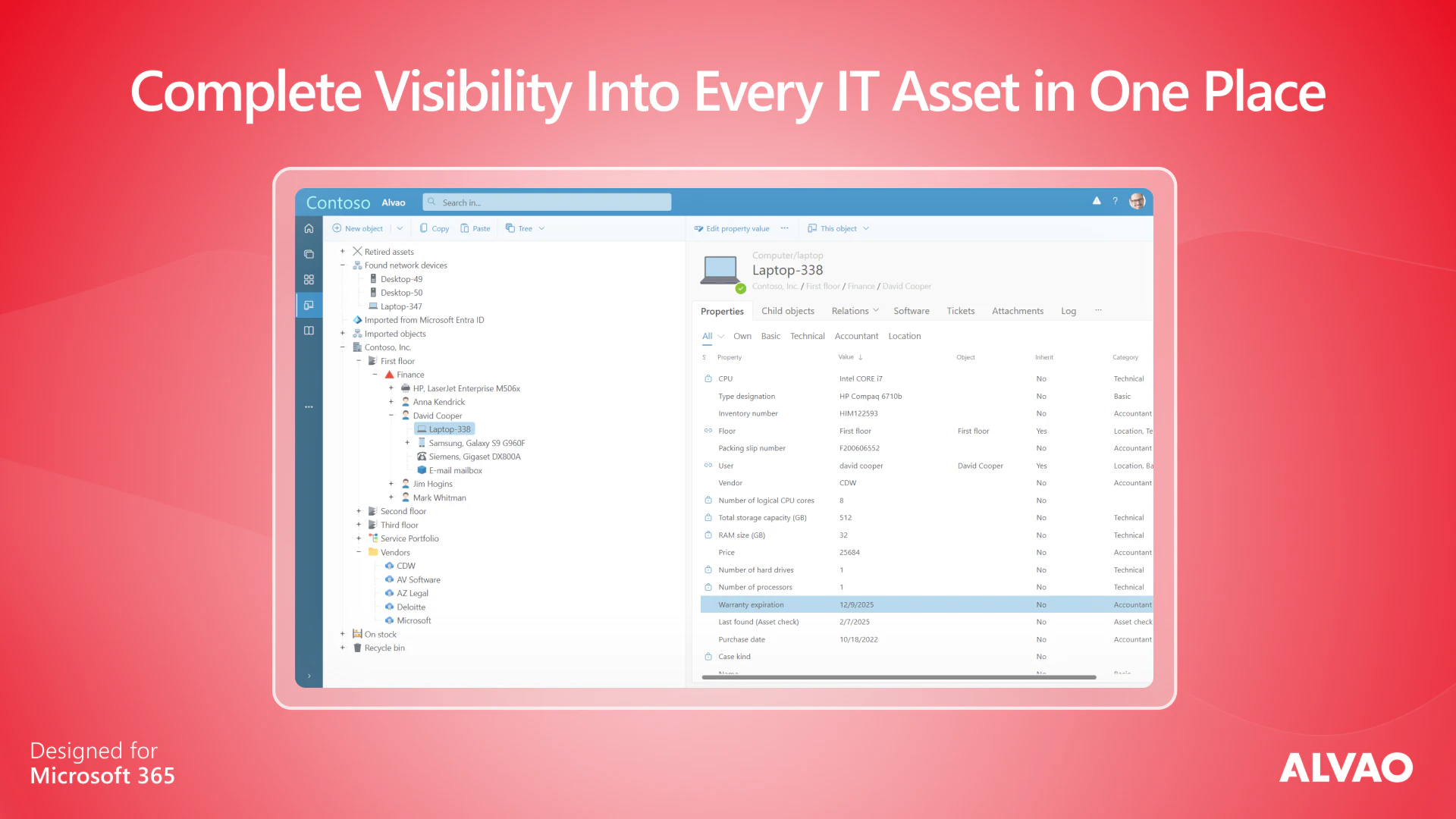Click the link icon beside the Floor property
The height and width of the screenshot is (819, 1456).
707,430
